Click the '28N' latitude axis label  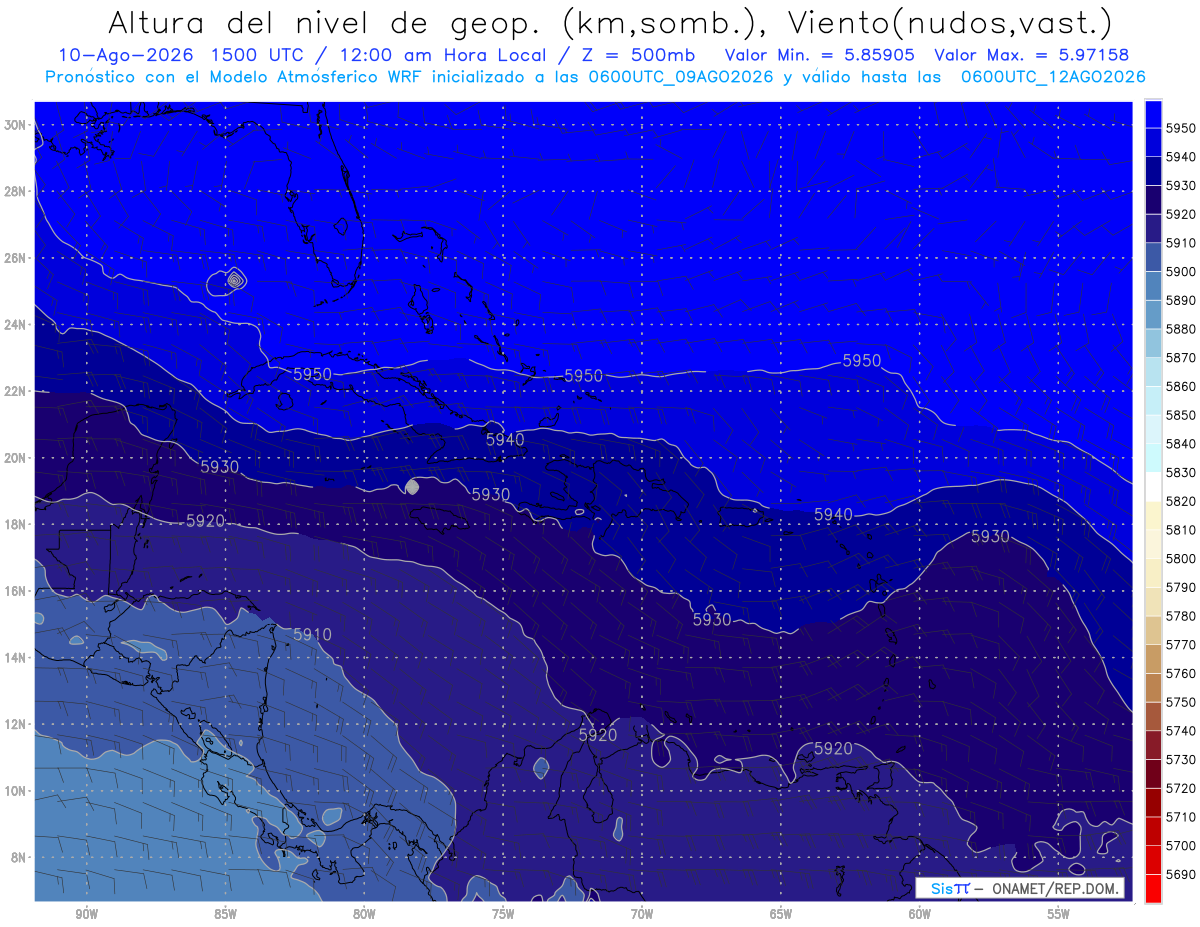pos(15,191)
